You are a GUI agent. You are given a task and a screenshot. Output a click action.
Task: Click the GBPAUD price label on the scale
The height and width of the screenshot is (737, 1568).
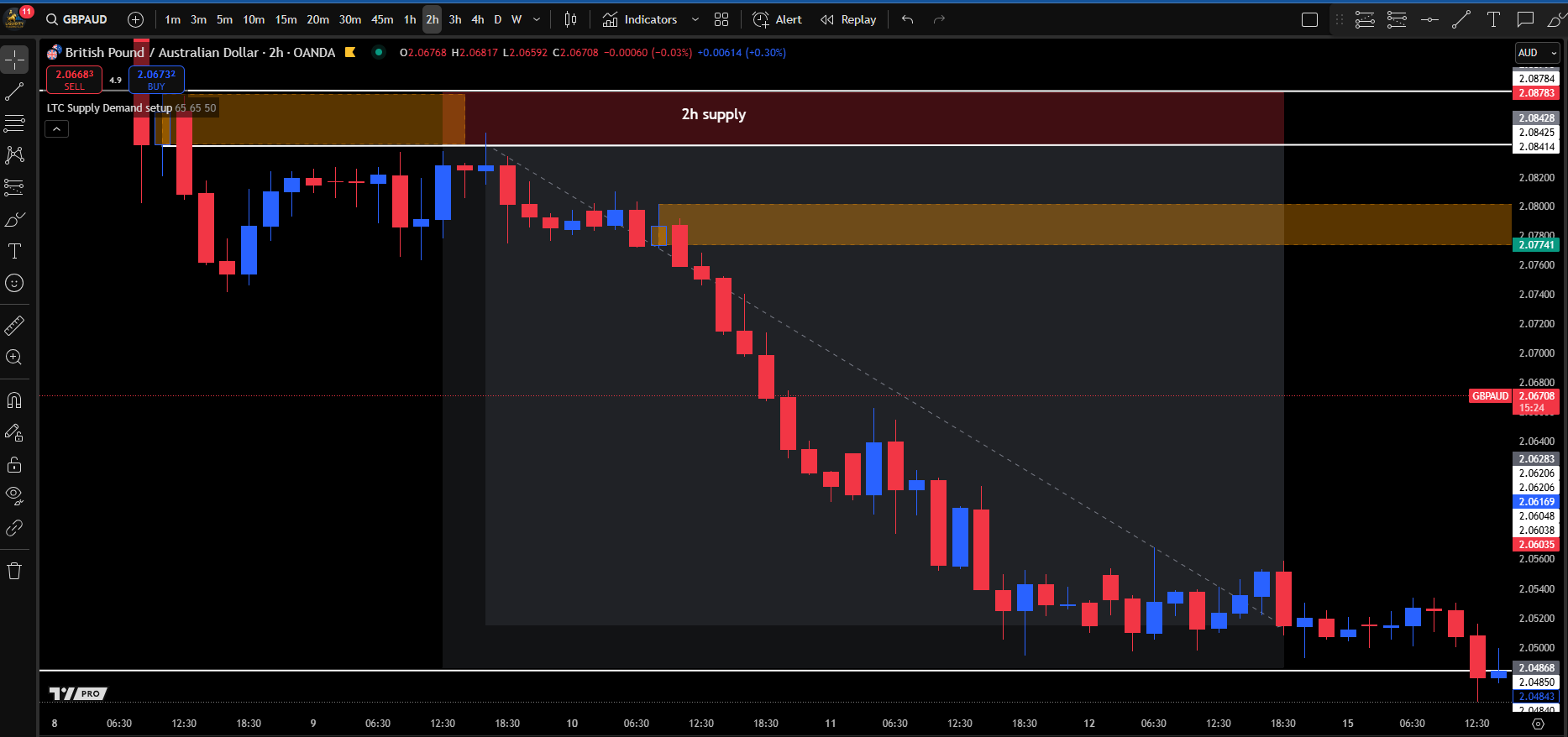[1490, 395]
